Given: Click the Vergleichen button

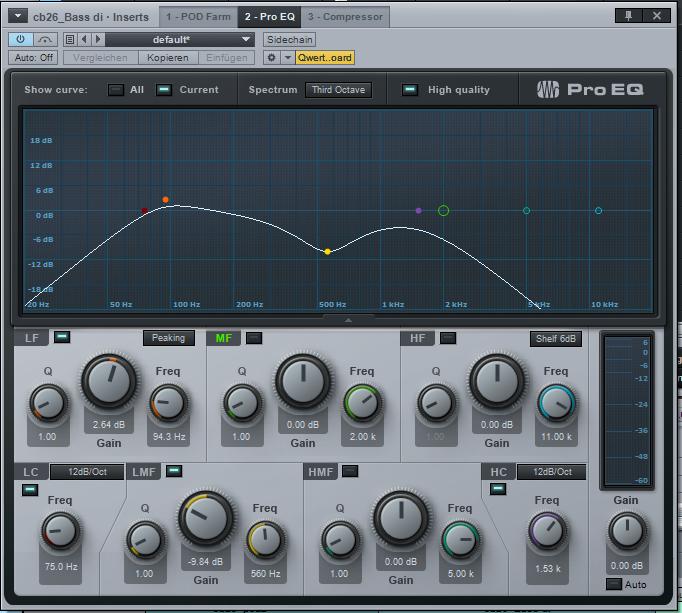Looking at the screenshot, I should [x=100, y=57].
